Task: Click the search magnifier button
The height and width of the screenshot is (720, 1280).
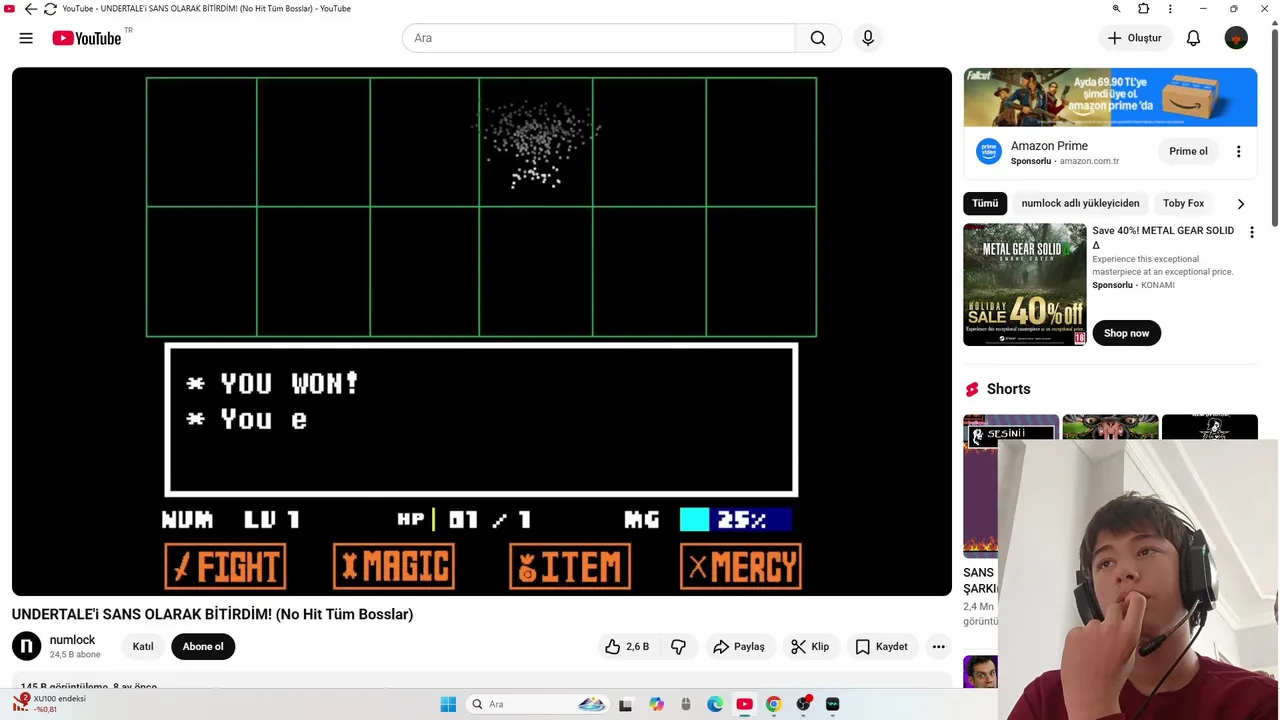Action: (818, 38)
